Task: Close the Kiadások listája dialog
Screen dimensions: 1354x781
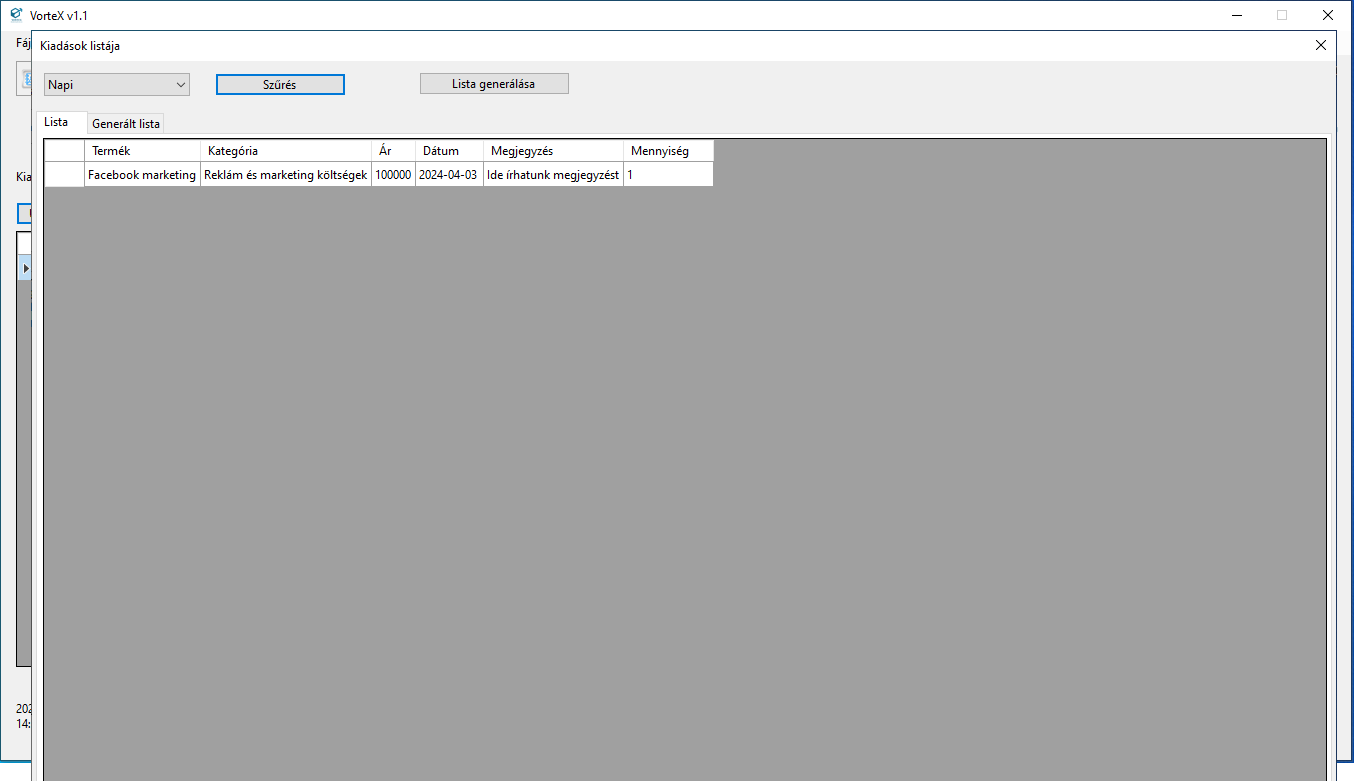Action: pos(1320,45)
